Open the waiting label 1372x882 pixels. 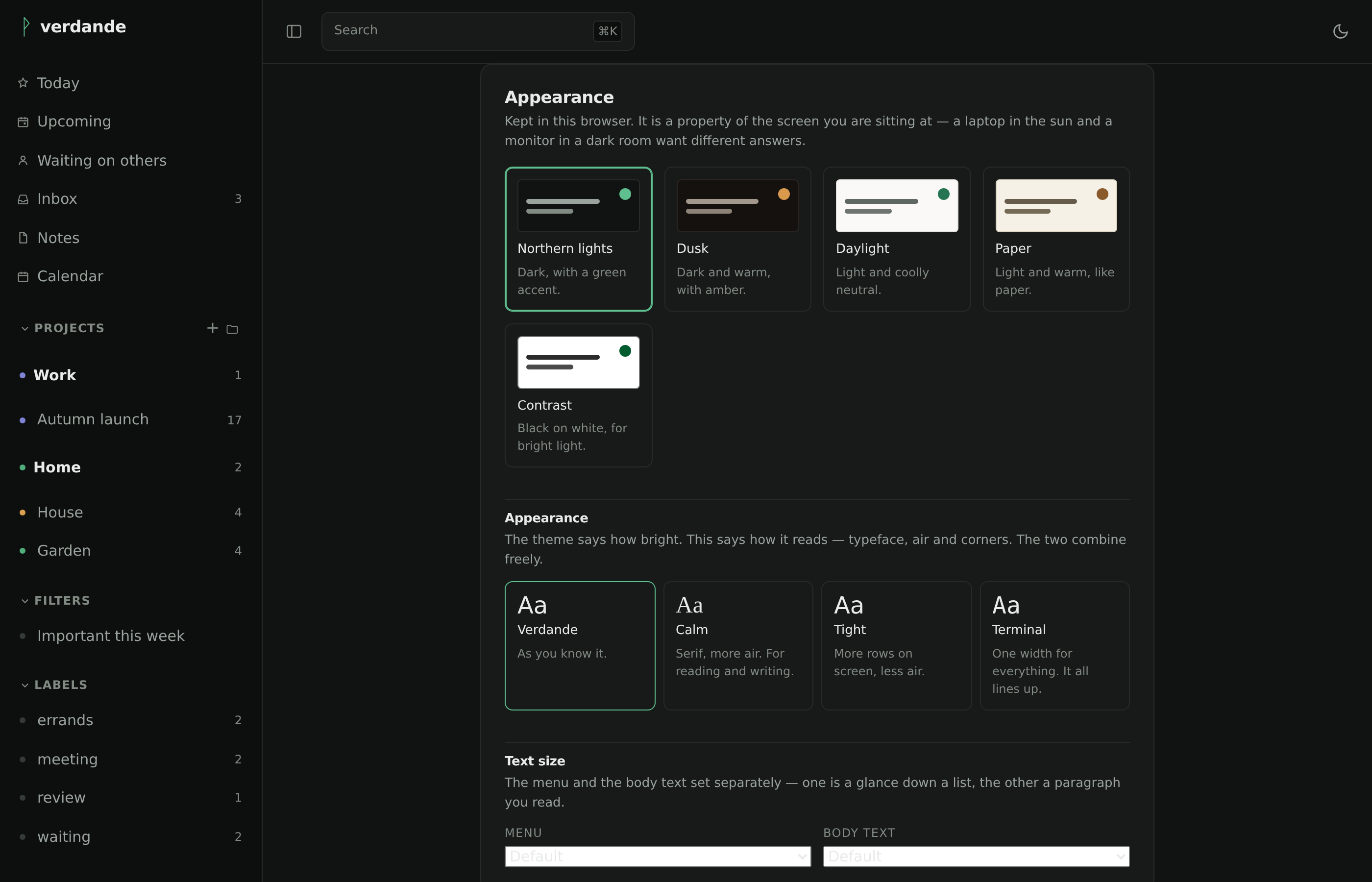click(x=130, y=837)
